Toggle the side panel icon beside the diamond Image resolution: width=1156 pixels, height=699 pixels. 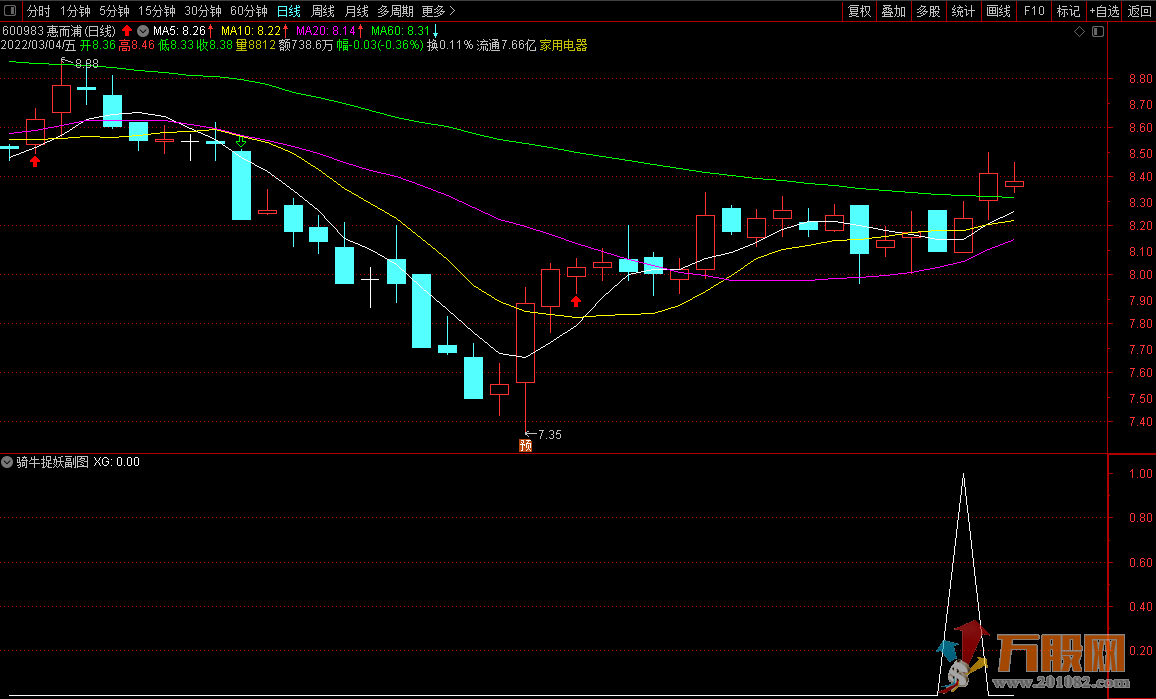point(1098,32)
